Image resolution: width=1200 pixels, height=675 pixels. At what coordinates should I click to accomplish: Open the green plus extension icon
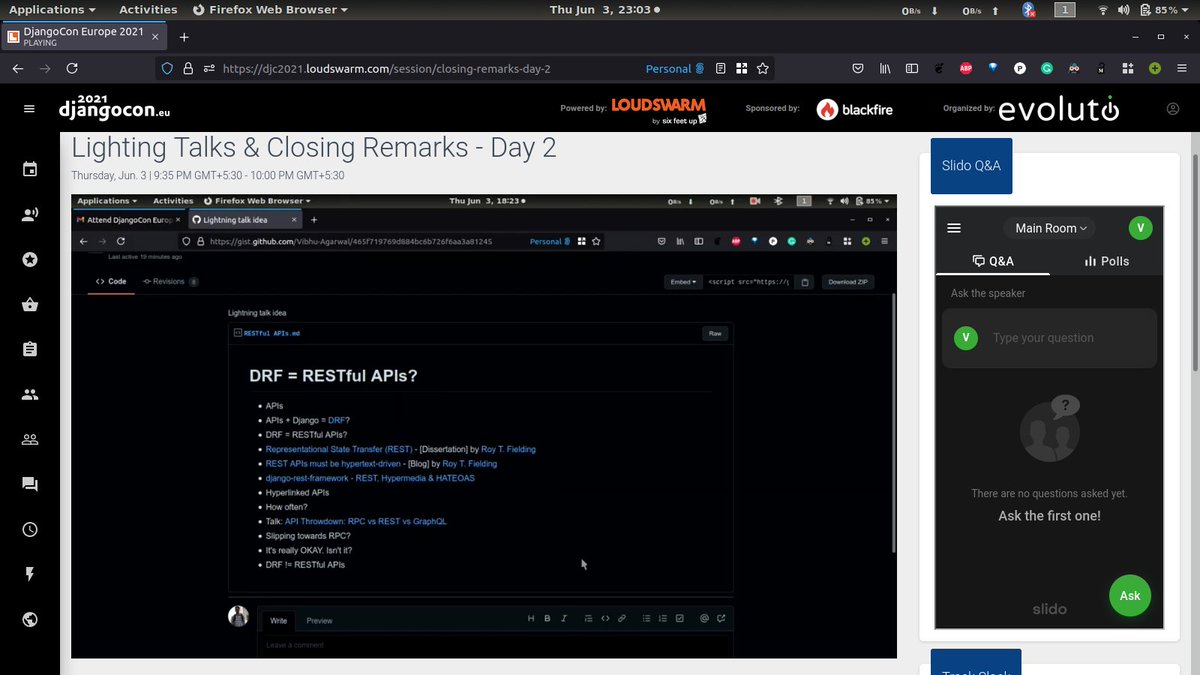[x=1155, y=69]
